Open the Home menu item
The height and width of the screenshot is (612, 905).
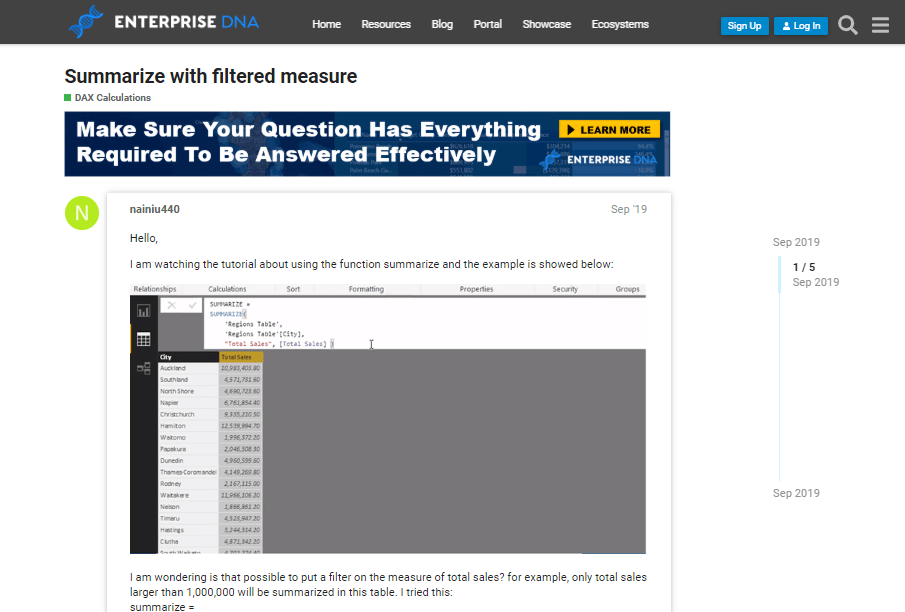coord(327,24)
